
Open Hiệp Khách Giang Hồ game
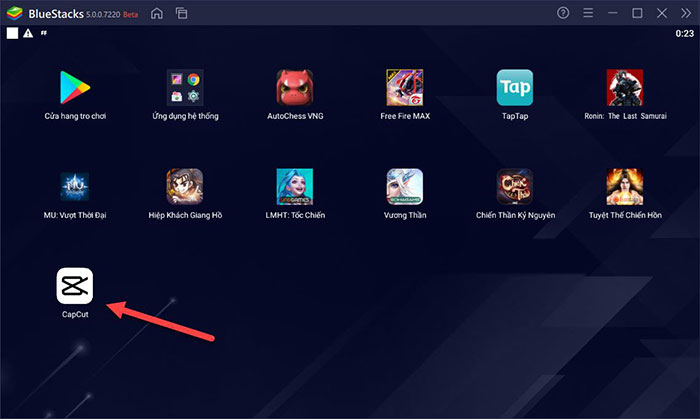185,187
